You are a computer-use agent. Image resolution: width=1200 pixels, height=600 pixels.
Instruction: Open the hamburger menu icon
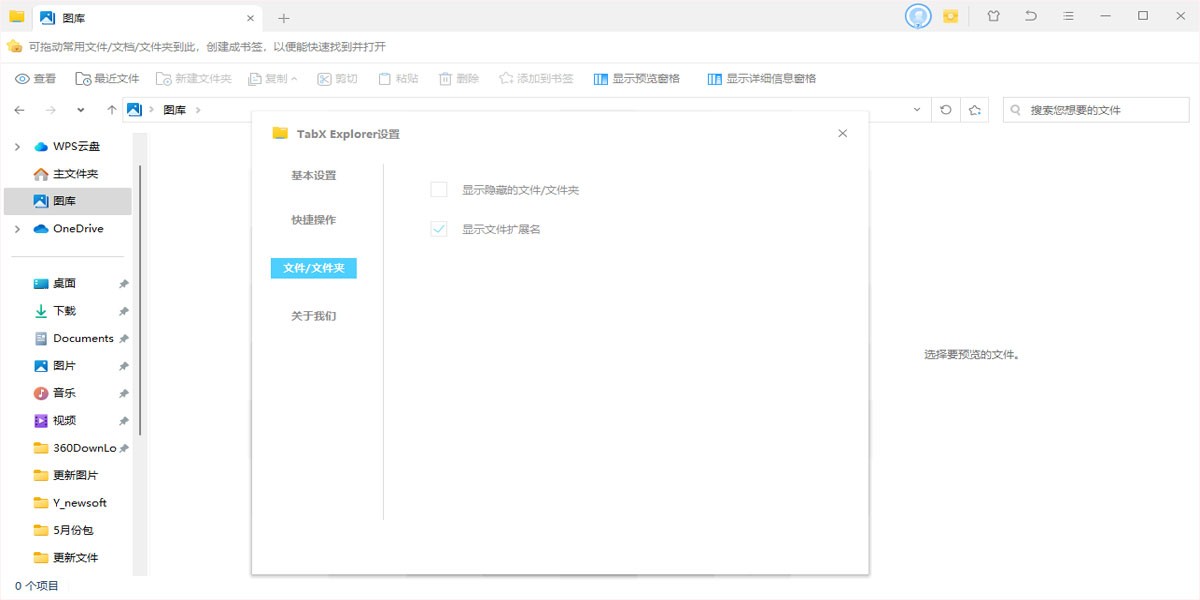[1069, 16]
